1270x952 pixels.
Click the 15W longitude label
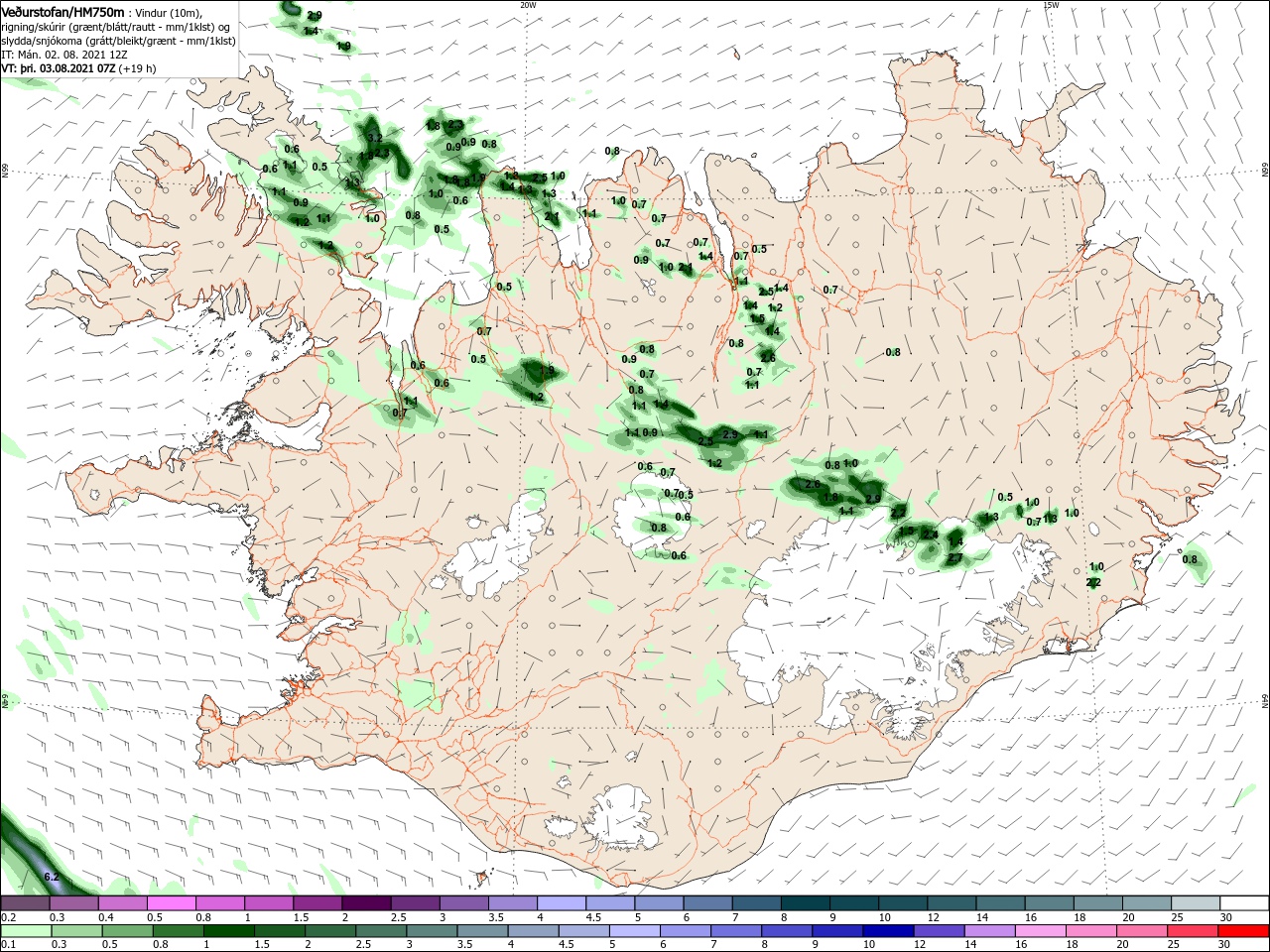click(1051, 5)
